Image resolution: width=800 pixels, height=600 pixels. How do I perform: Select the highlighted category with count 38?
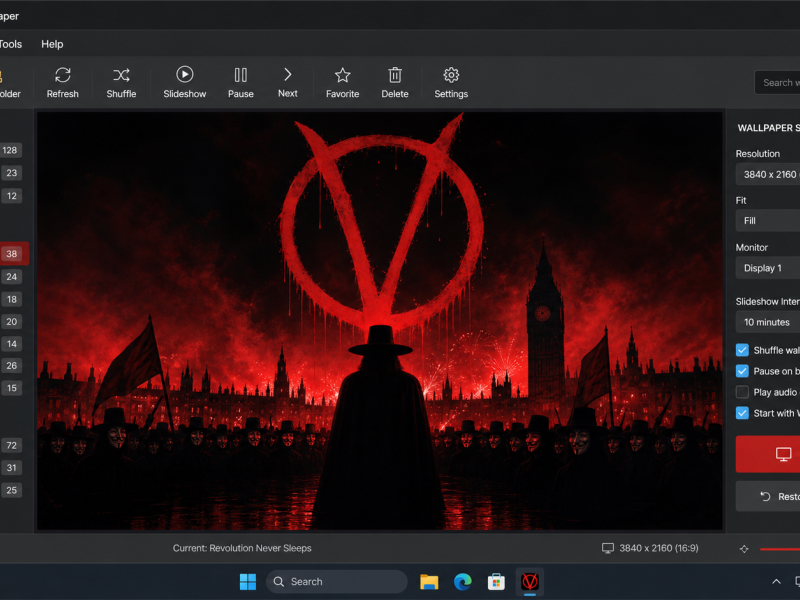click(12, 254)
